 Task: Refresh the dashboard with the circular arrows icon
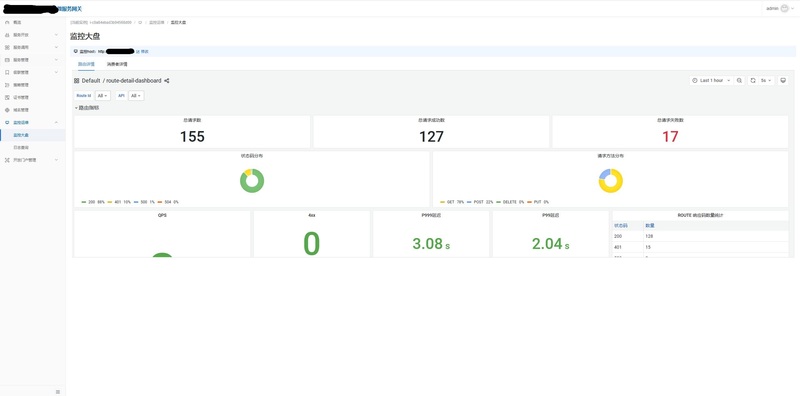pyautogui.click(x=753, y=81)
